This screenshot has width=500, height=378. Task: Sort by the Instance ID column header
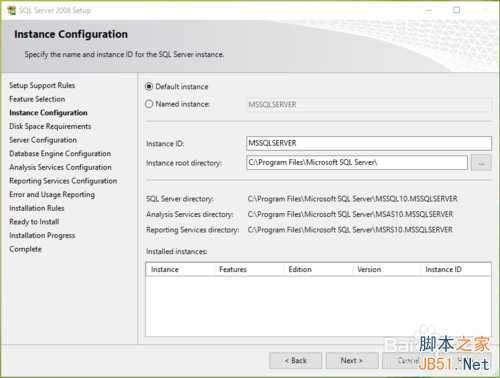[456, 269]
